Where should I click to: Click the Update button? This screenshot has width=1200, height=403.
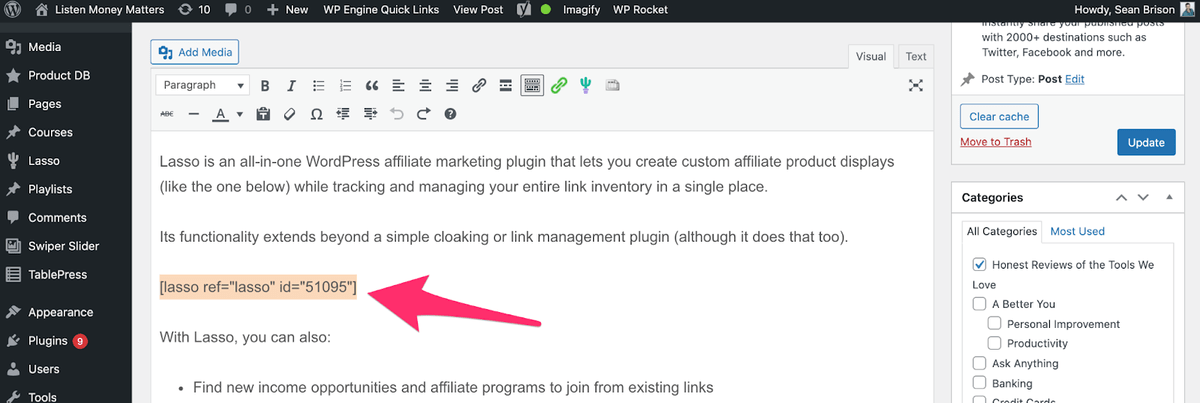pos(1145,142)
